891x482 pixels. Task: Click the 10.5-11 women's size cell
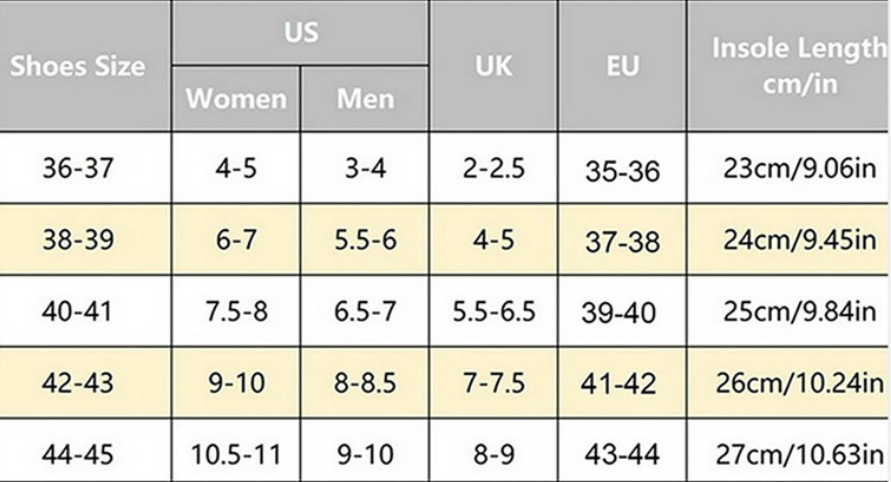click(236, 455)
